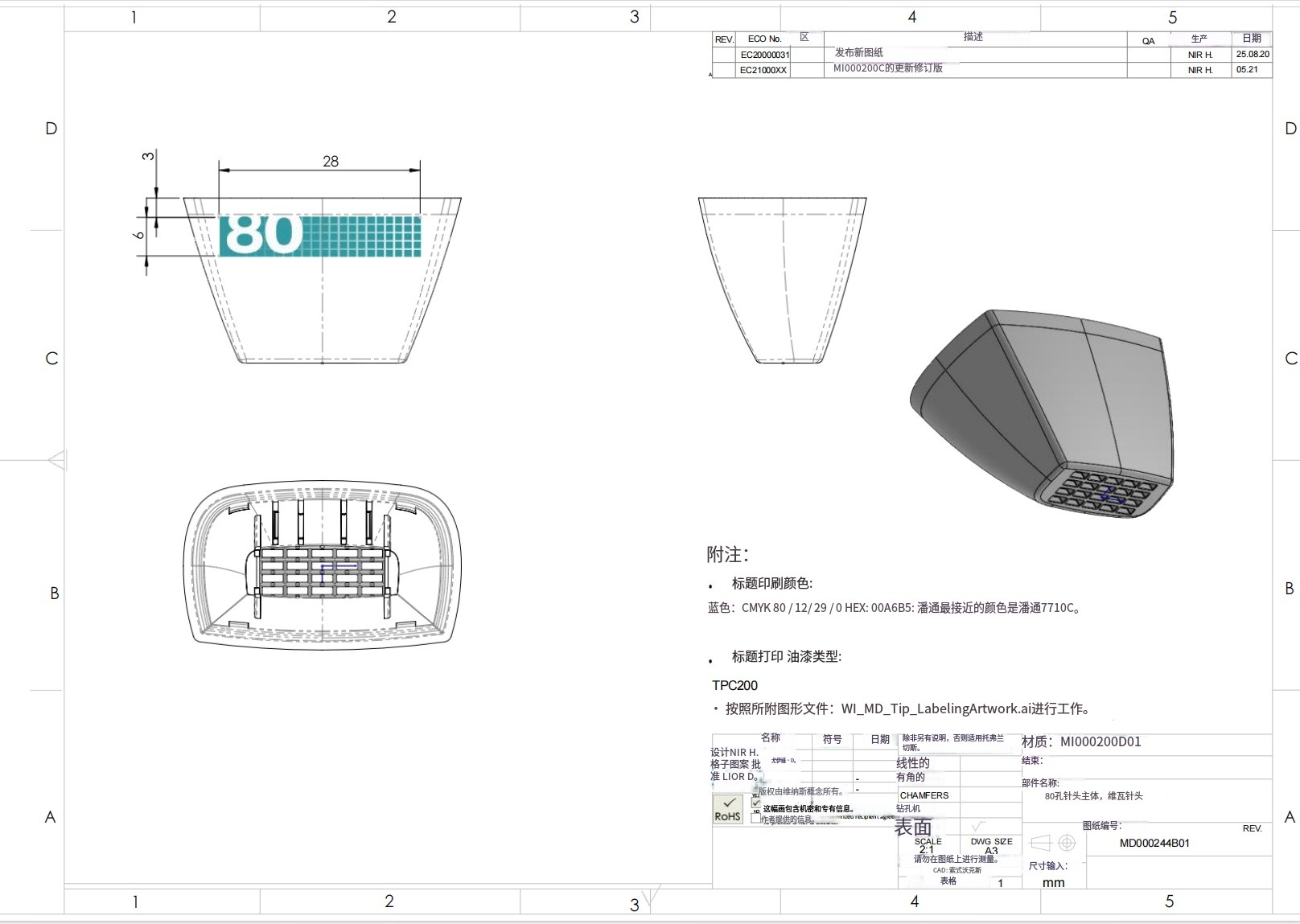The image size is (1300, 924).
Task: Click the projection symbol cone icon
Action: pyautogui.click(x=1041, y=843)
